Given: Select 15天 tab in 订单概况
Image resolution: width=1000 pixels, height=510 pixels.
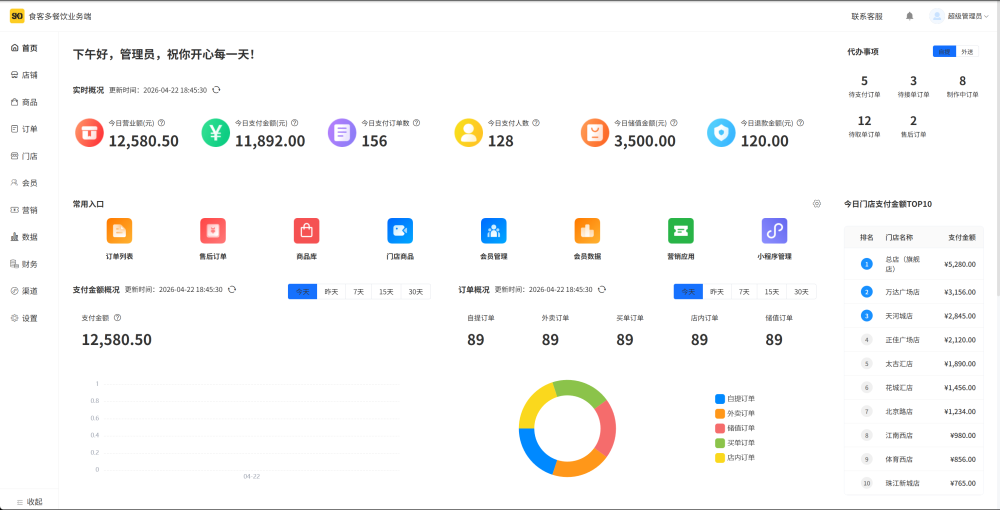Looking at the screenshot, I should (772, 291).
